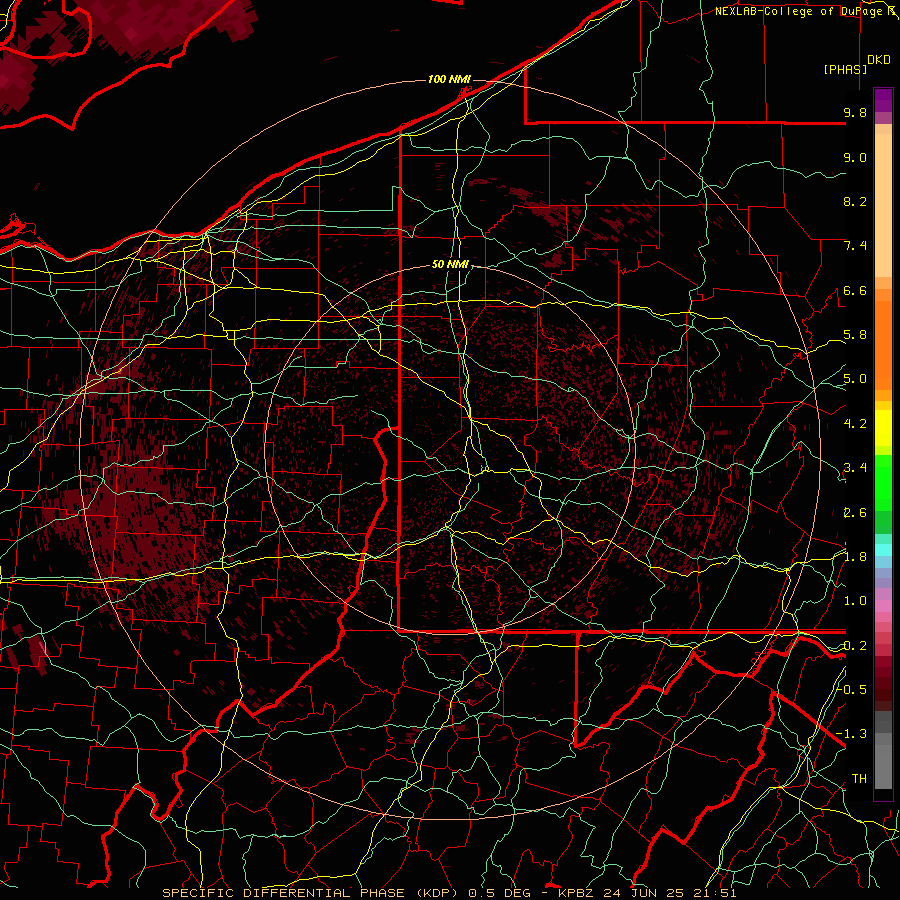
Task: Pick the bright green segment of the scale
Action: pyautogui.click(x=883, y=482)
